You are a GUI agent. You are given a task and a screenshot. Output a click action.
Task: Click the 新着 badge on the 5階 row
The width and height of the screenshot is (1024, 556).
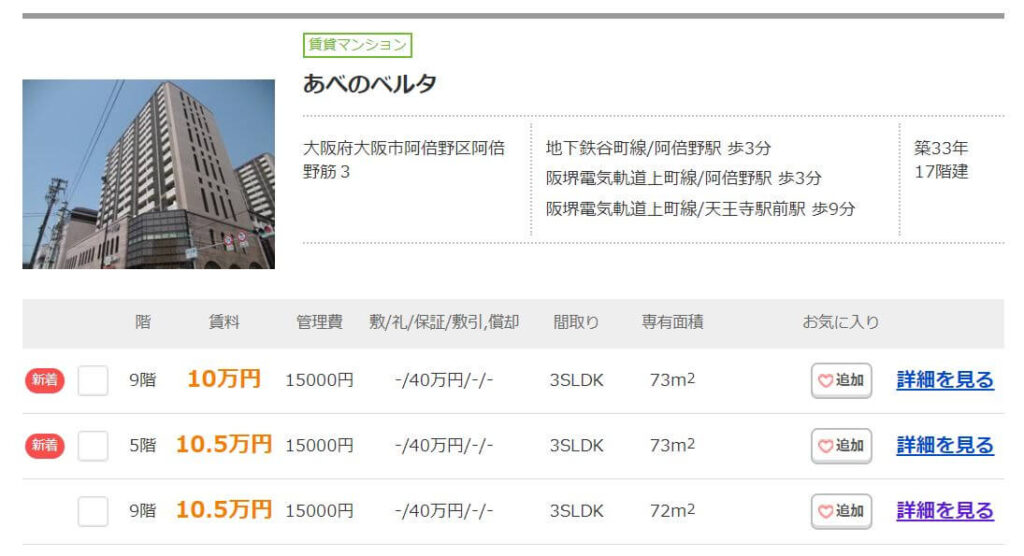click(44, 445)
